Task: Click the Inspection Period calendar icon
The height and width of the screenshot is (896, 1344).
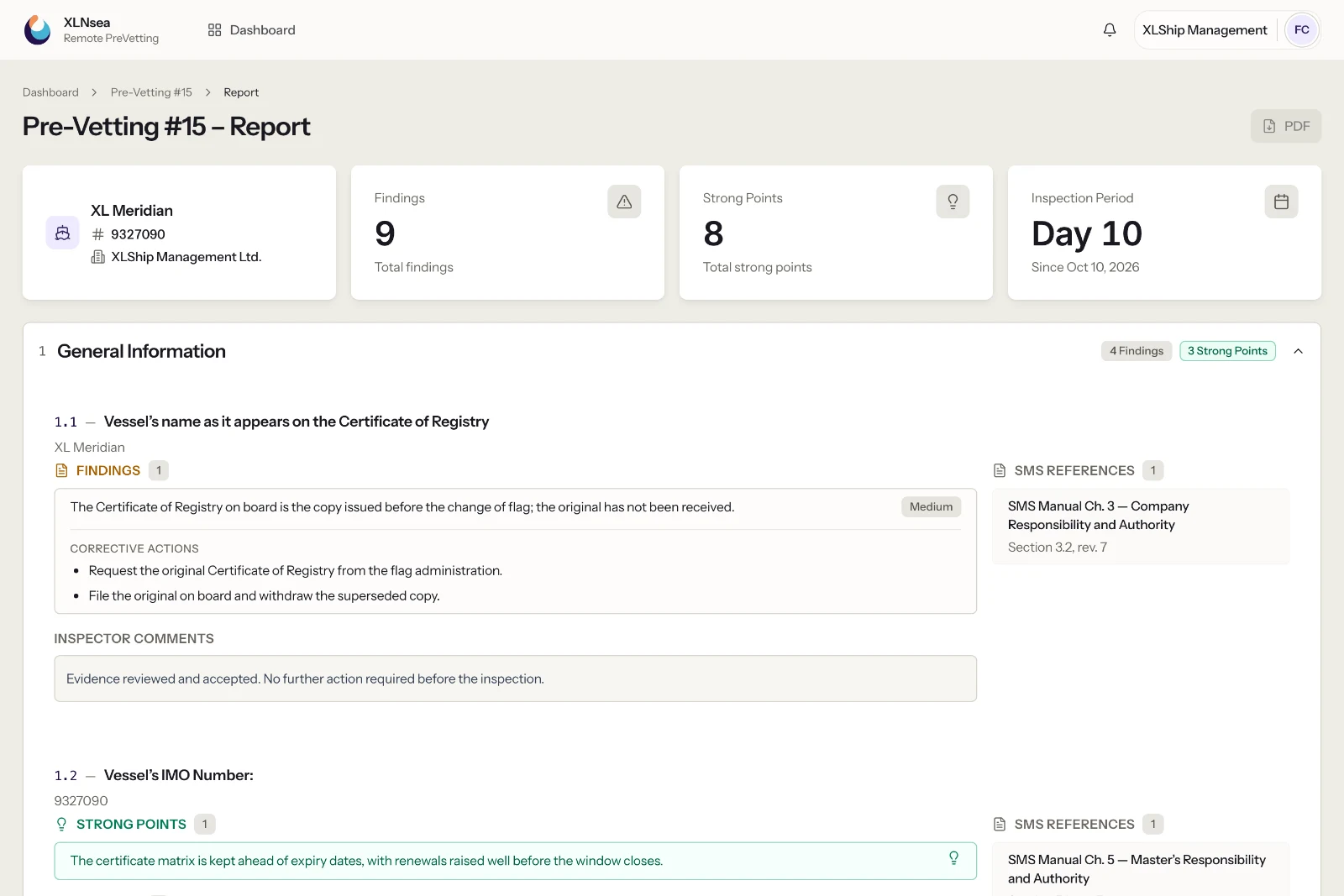Action: 1281,202
